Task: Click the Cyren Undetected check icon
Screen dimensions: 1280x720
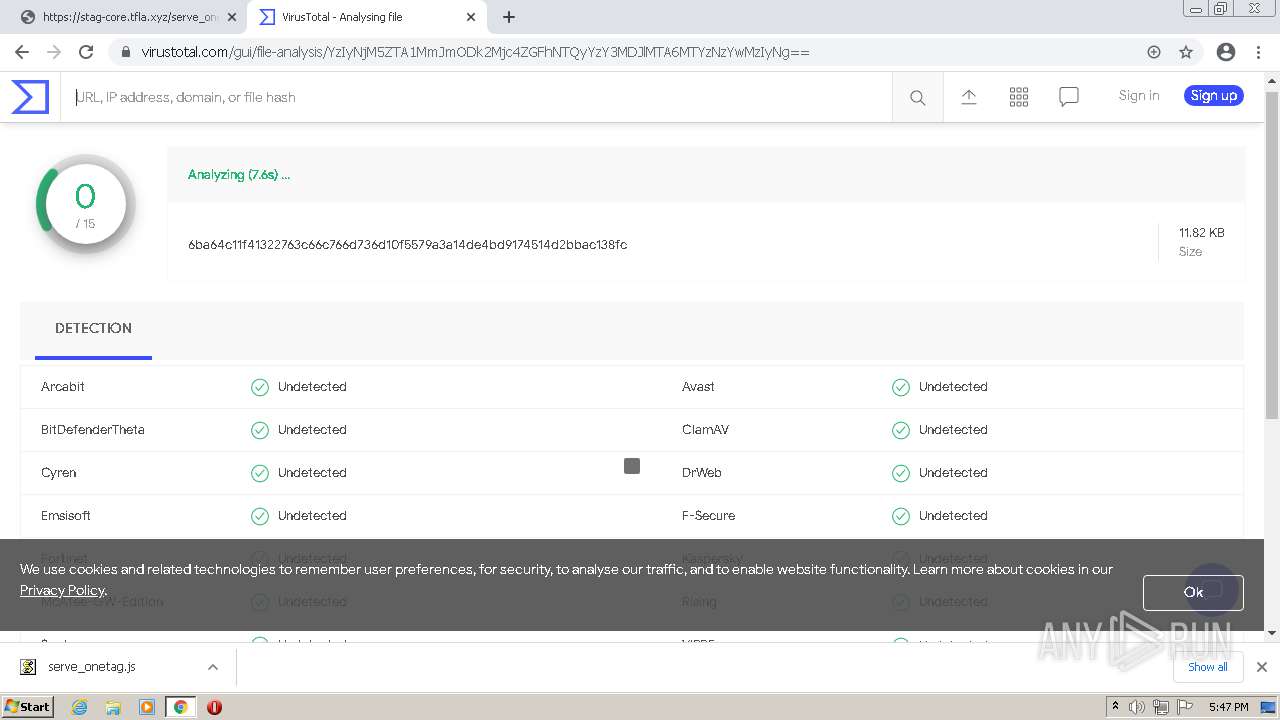Action: (260, 473)
